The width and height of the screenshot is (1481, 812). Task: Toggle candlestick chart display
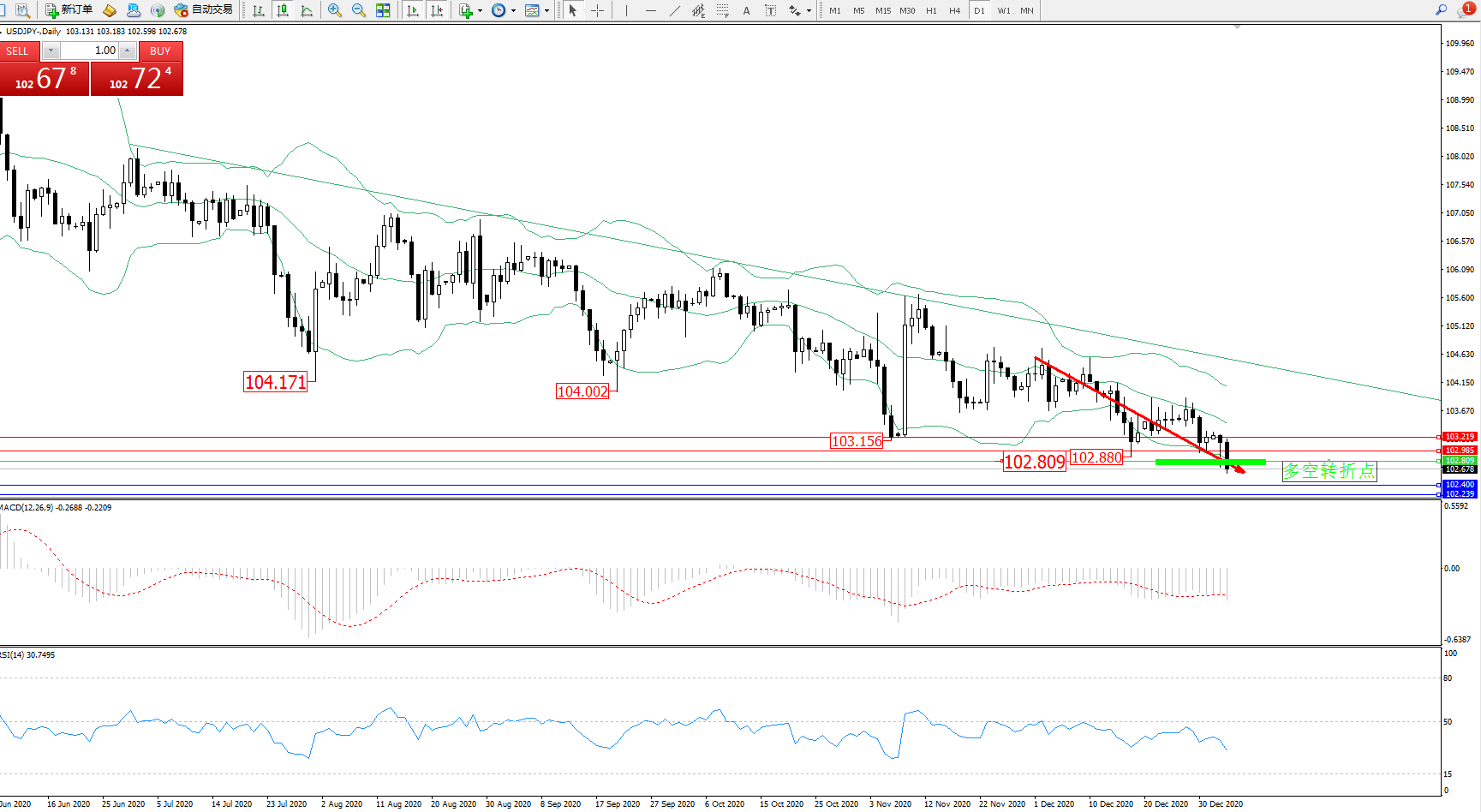click(x=282, y=10)
